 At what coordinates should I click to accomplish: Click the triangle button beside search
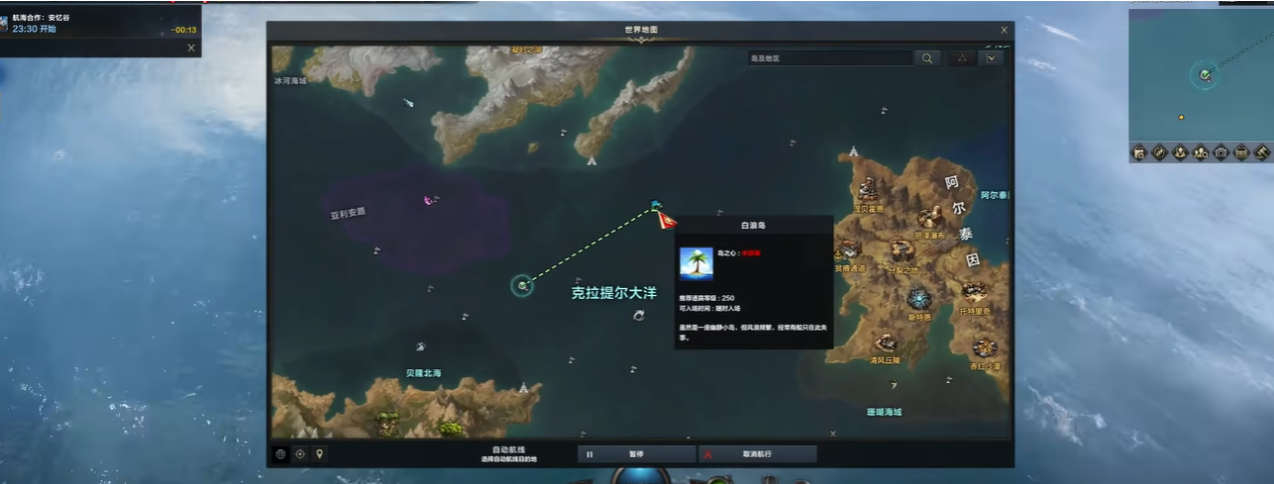click(963, 58)
